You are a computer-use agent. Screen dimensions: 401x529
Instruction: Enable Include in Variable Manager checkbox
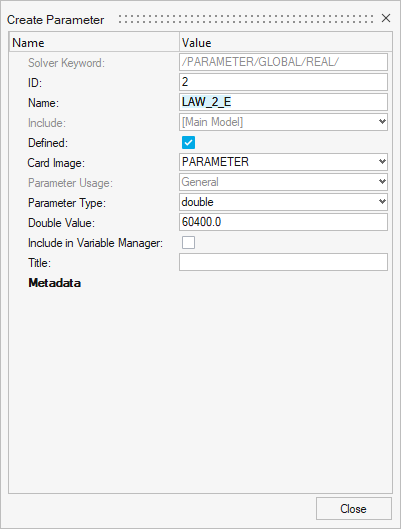click(x=188, y=242)
